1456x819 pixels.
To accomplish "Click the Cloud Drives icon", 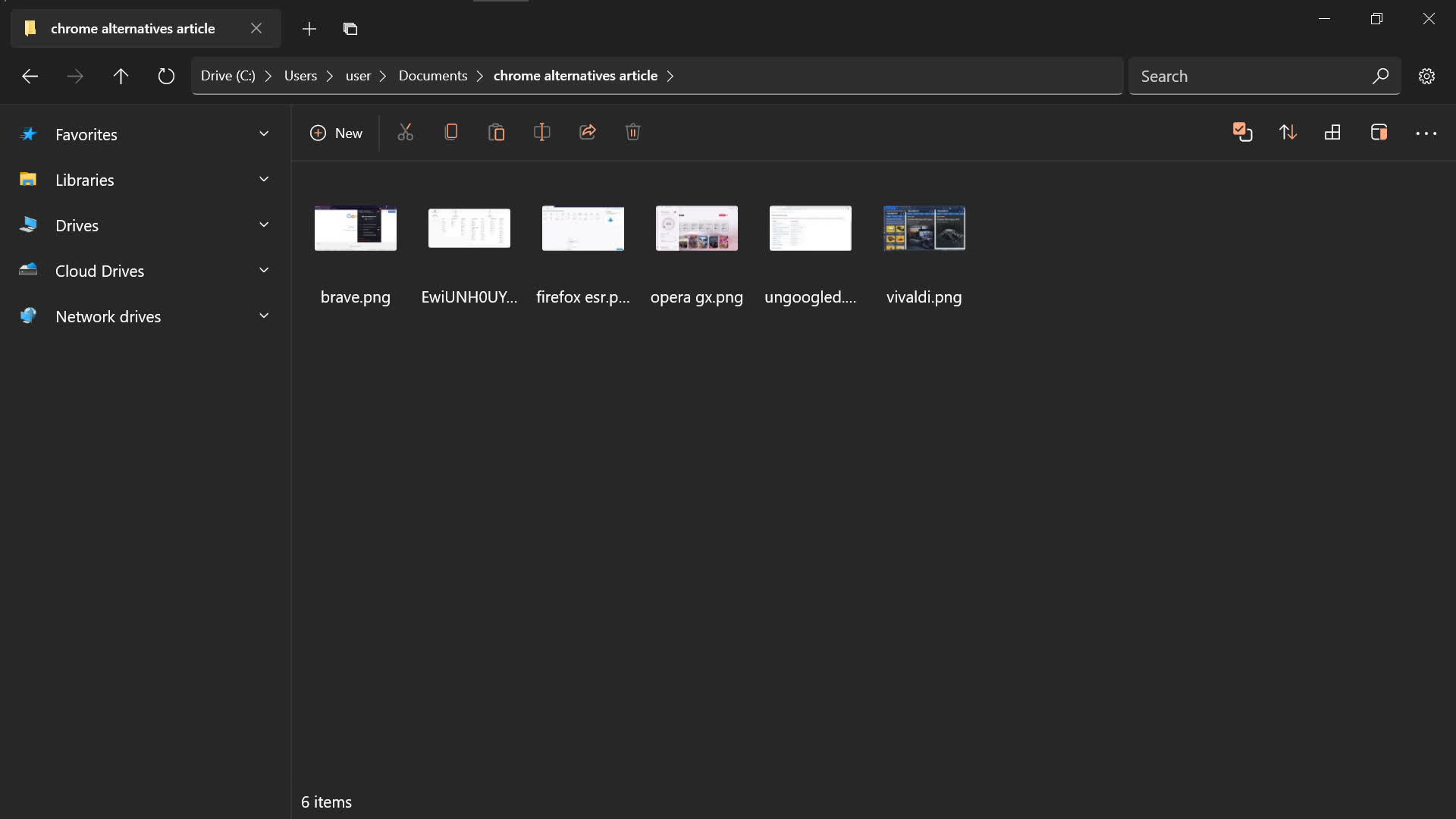I will tap(28, 270).
